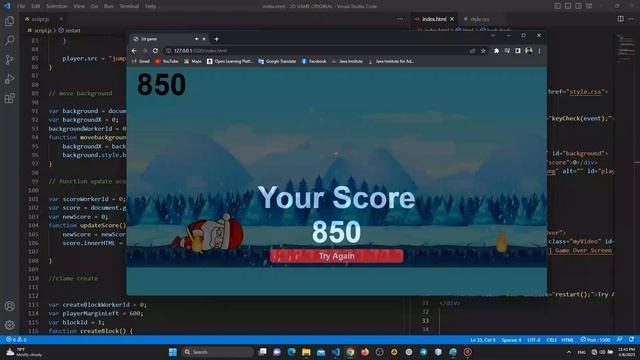Bookmark this page with the star icon
The height and width of the screenshot is (360, 640).
(483, 51)
